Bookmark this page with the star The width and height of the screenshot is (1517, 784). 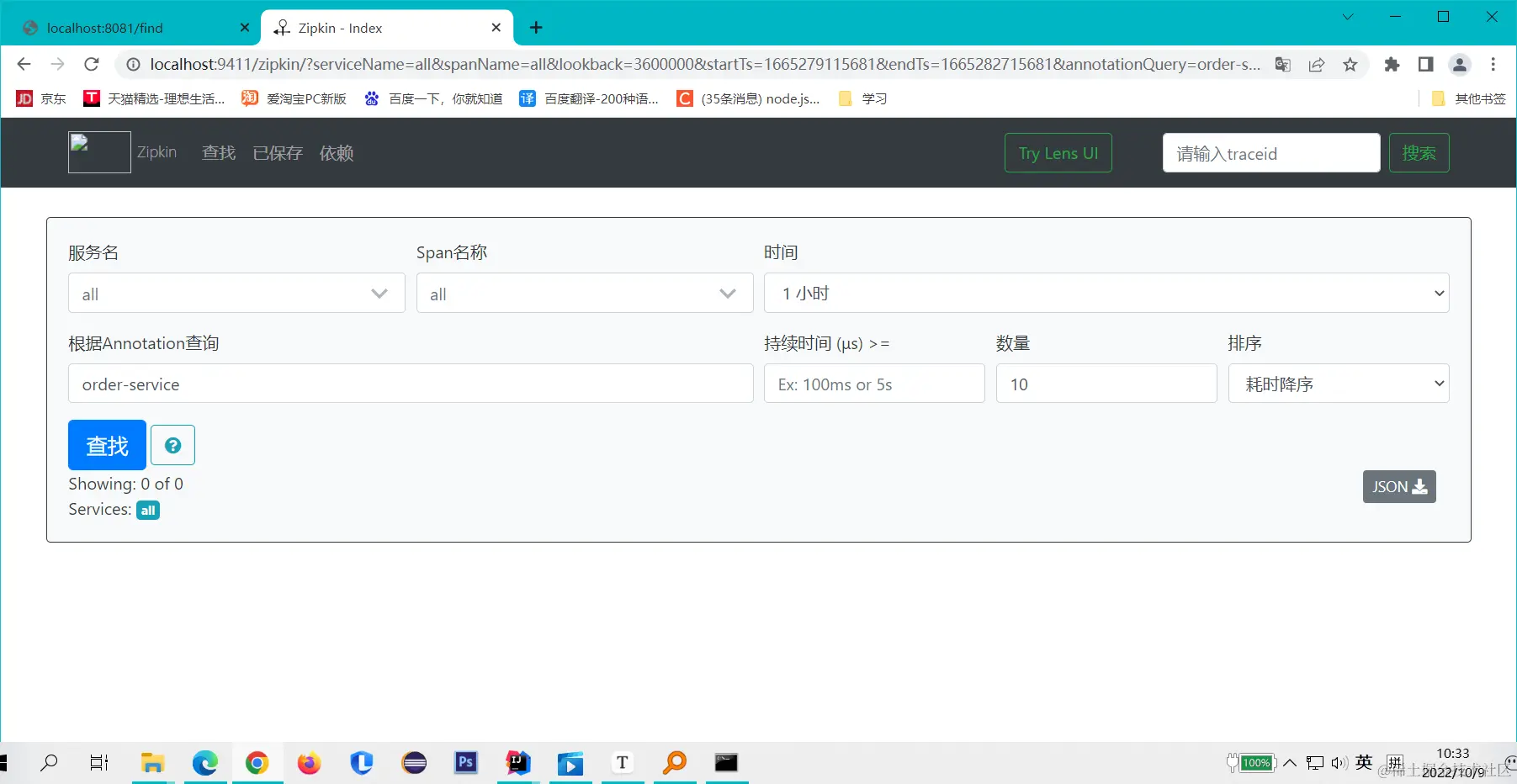1350,64
